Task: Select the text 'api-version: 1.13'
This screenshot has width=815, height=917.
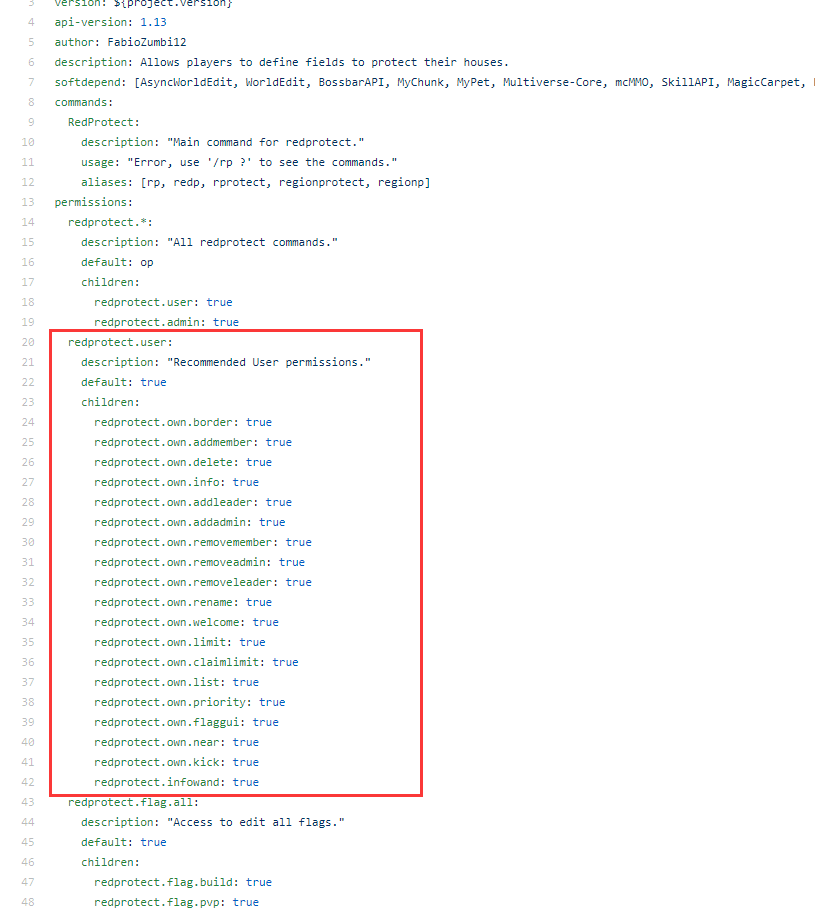Action: pyautogui.click(x=110, y=22)
